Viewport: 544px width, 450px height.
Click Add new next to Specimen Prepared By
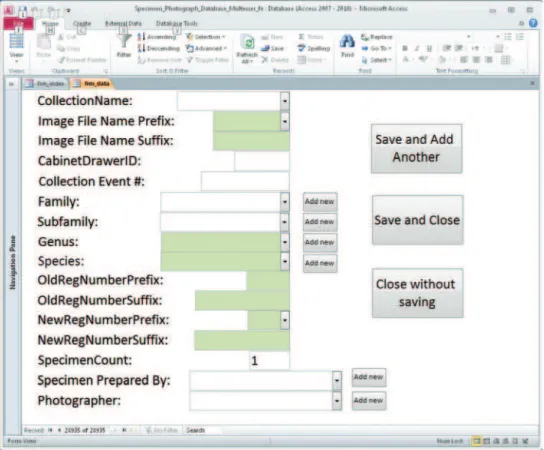point(368,377)
